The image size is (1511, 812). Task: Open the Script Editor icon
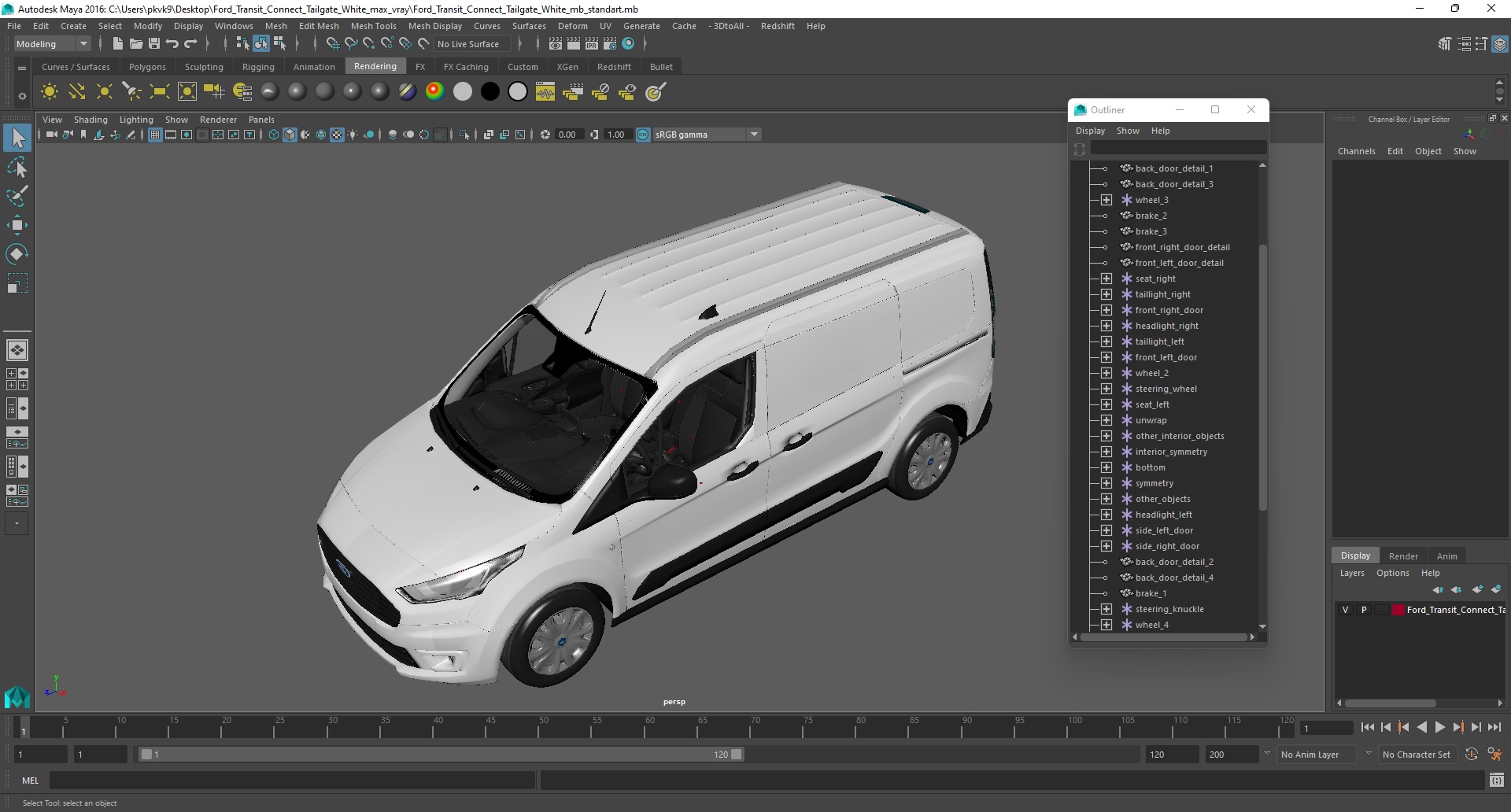coord(1497,780)
